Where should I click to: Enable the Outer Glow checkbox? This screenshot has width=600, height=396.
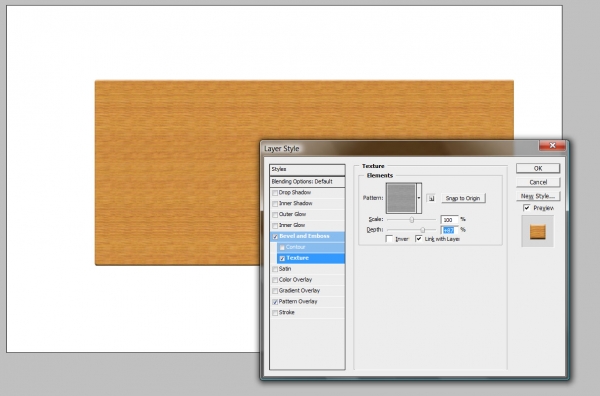[275, 215]
